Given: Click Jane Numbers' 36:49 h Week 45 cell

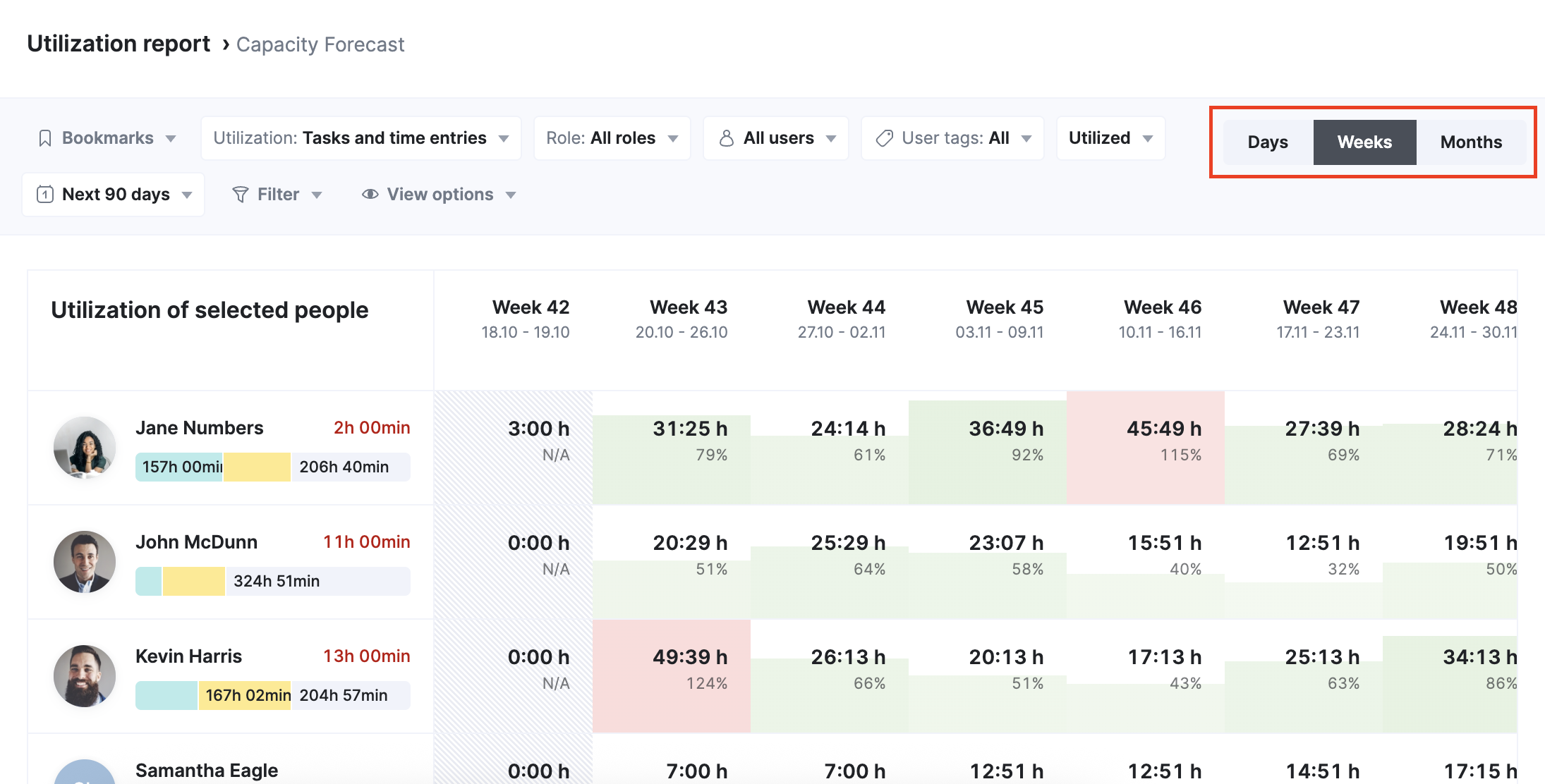Looking at the screenshot, I should pyautogui.click(x=988, y=448).
